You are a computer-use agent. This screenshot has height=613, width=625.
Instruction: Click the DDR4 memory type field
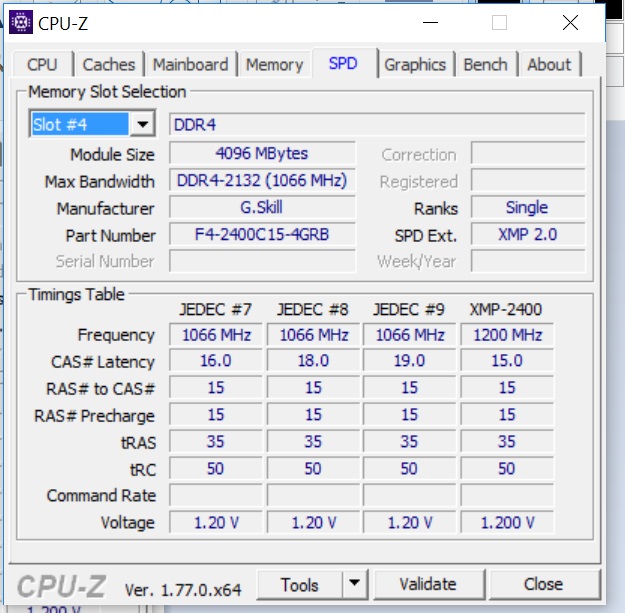[377, 125]
